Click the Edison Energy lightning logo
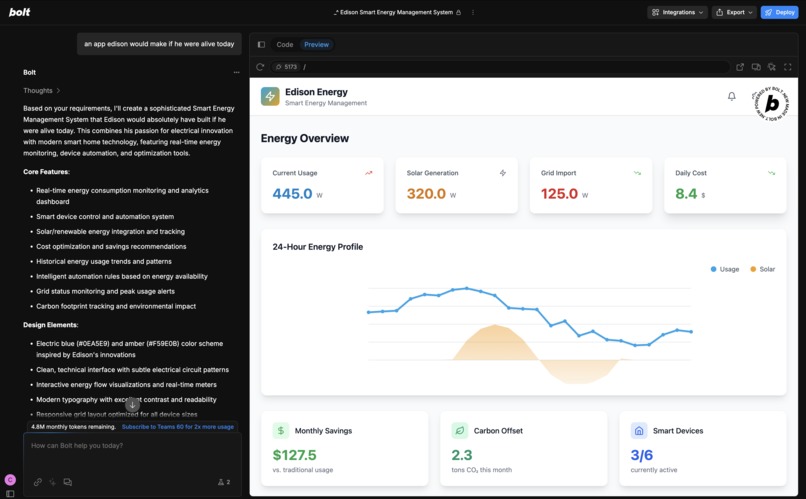Image resolution: width=806 pixels, height=499 pixels. (270, 96)
